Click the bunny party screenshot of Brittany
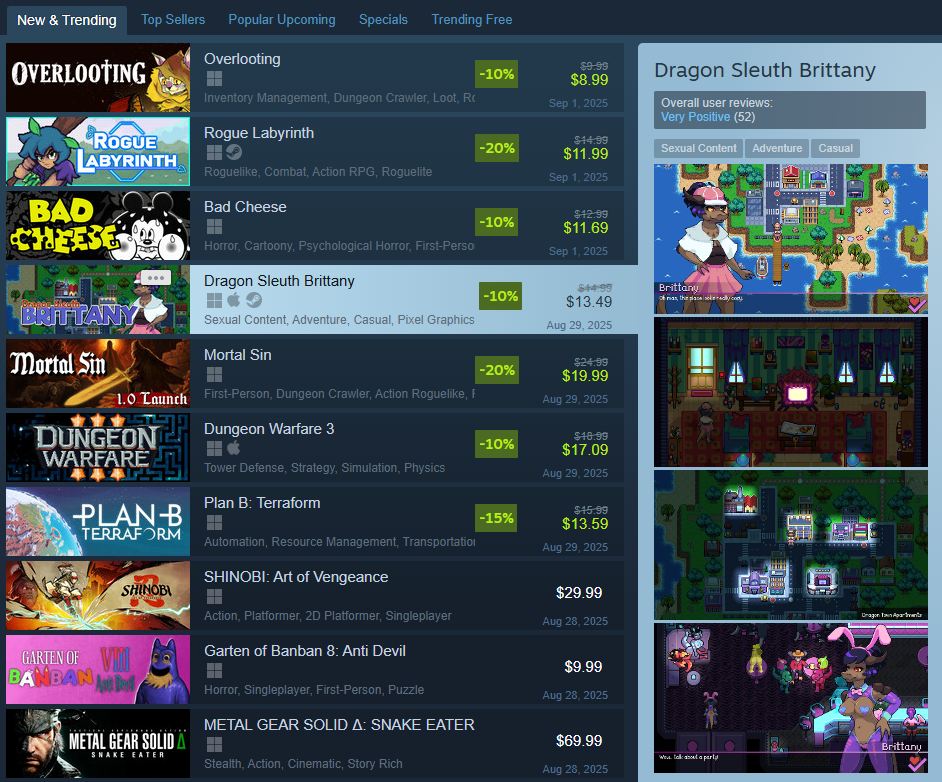Image resolution: width=942 pixels, height=782 pixels. pyautogui.click(x=791, y=697)
